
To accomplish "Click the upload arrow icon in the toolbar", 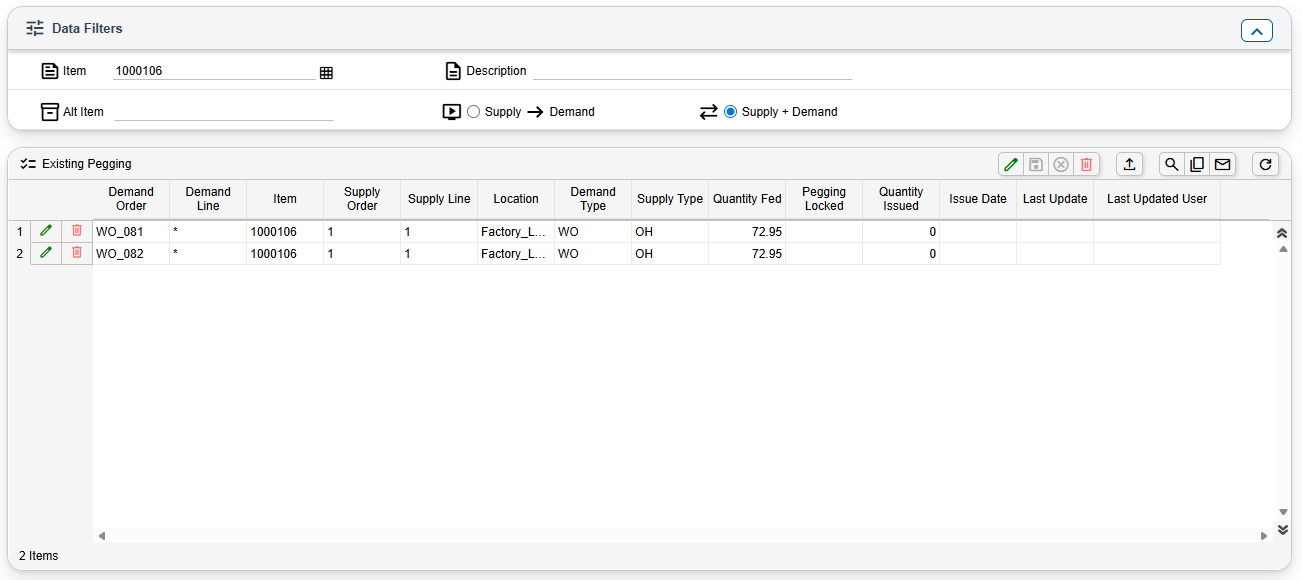I will 1129,165.
